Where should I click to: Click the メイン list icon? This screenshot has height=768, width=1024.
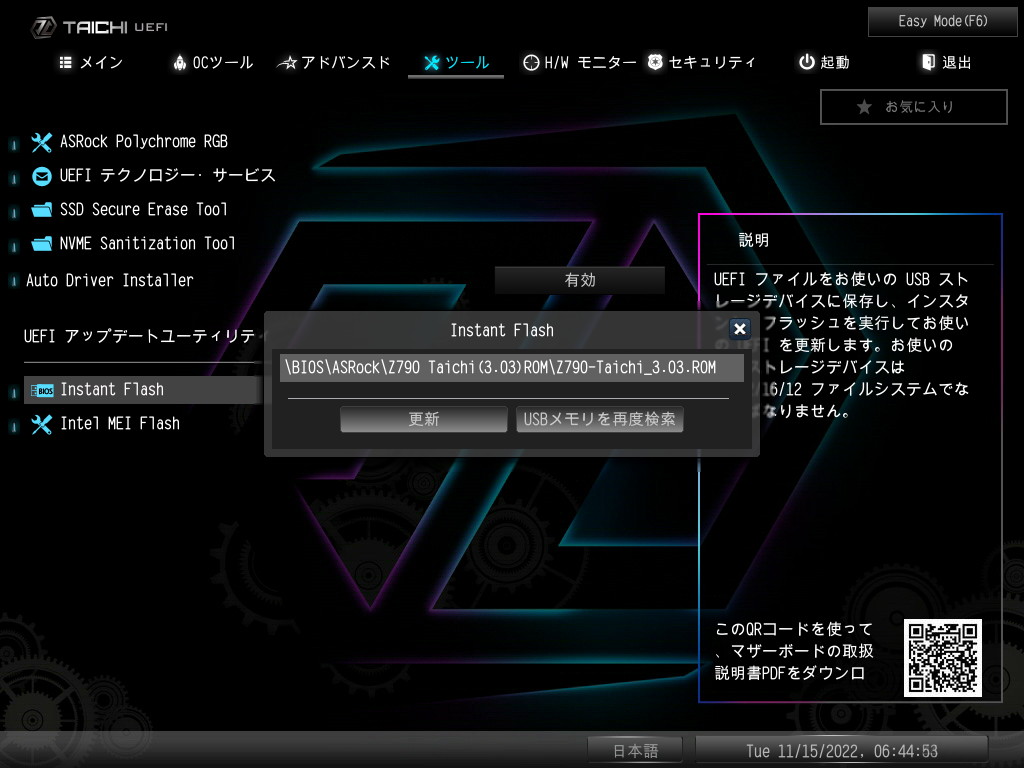65,62
